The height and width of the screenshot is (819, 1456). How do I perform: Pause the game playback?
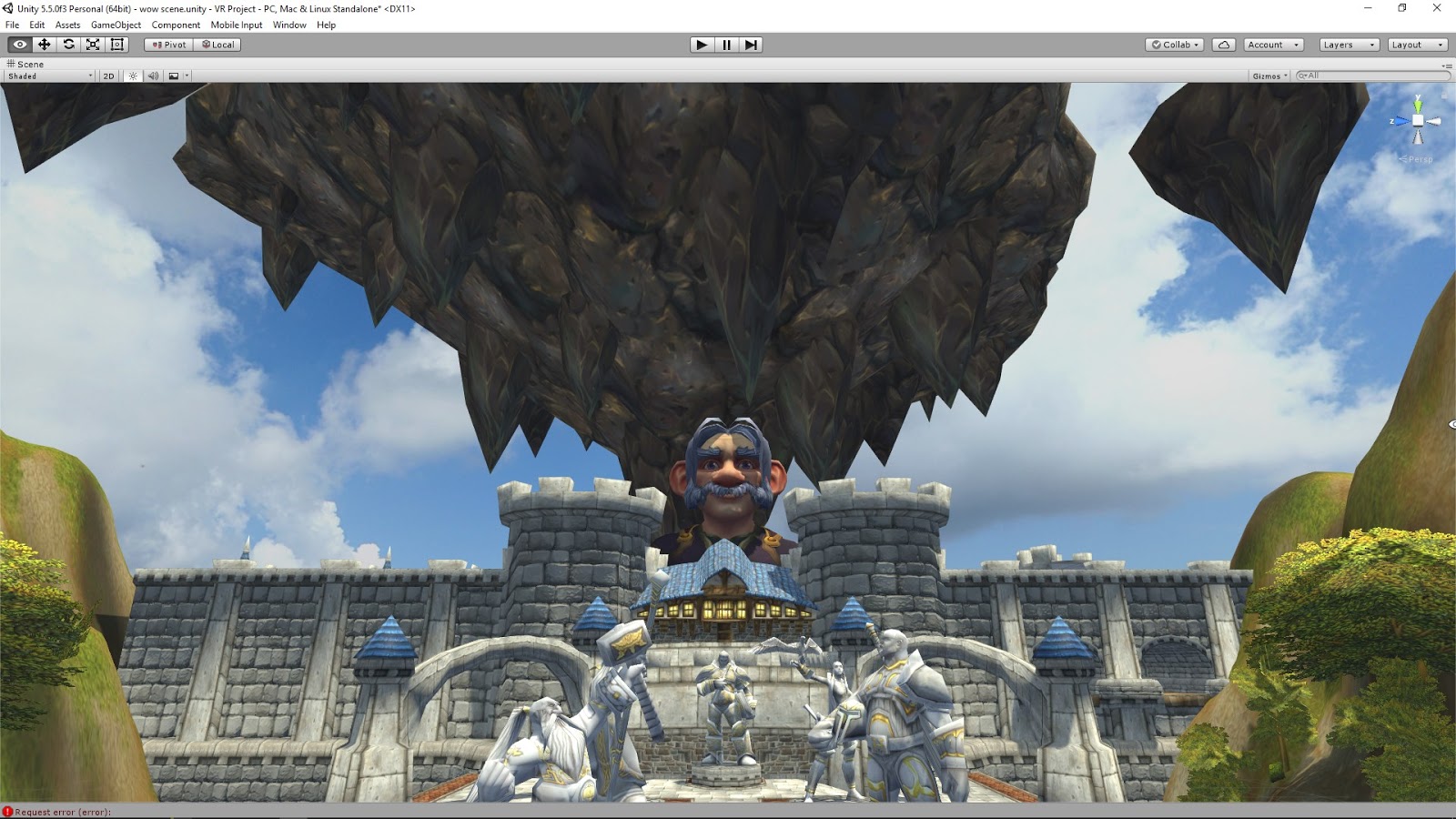(726, 45)
